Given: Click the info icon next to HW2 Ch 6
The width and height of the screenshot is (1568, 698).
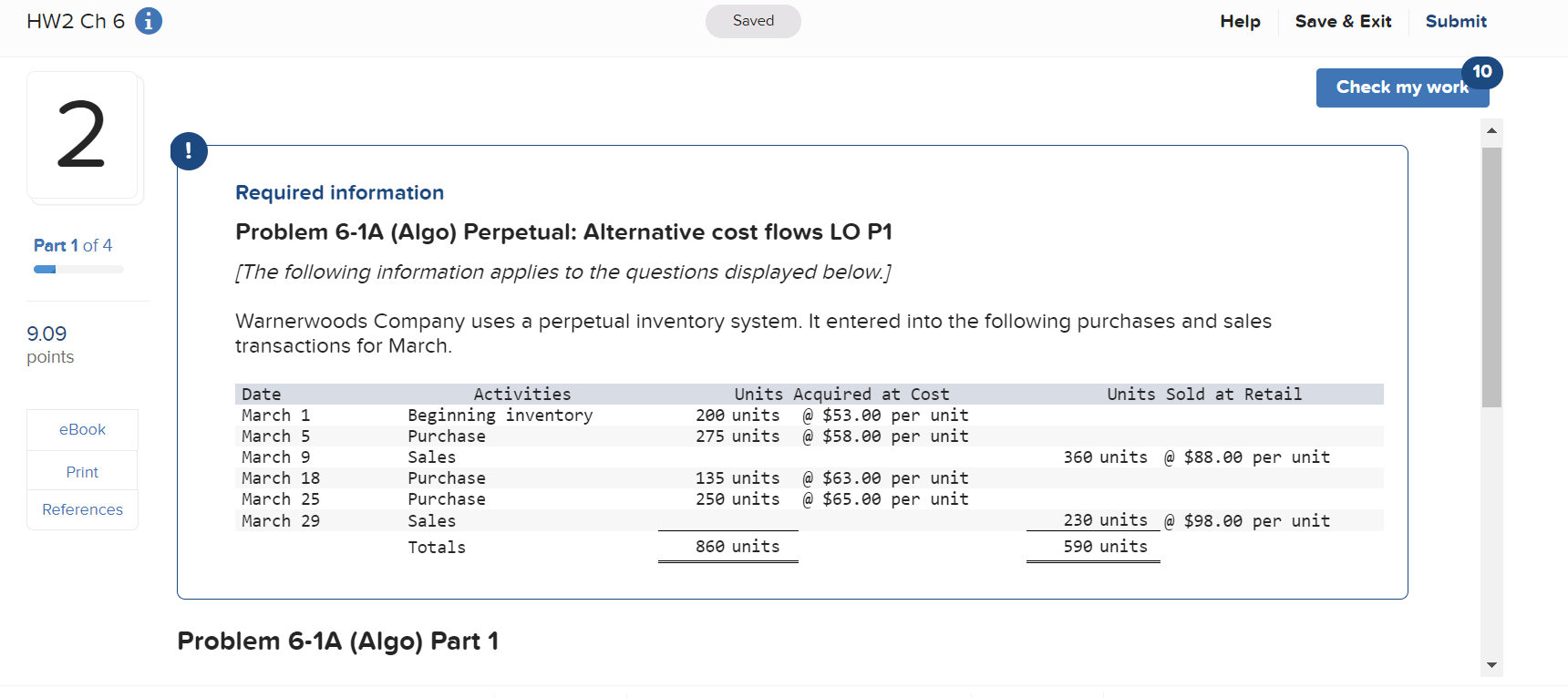Looking at the screenshot, I should click(x=148, y=21).
